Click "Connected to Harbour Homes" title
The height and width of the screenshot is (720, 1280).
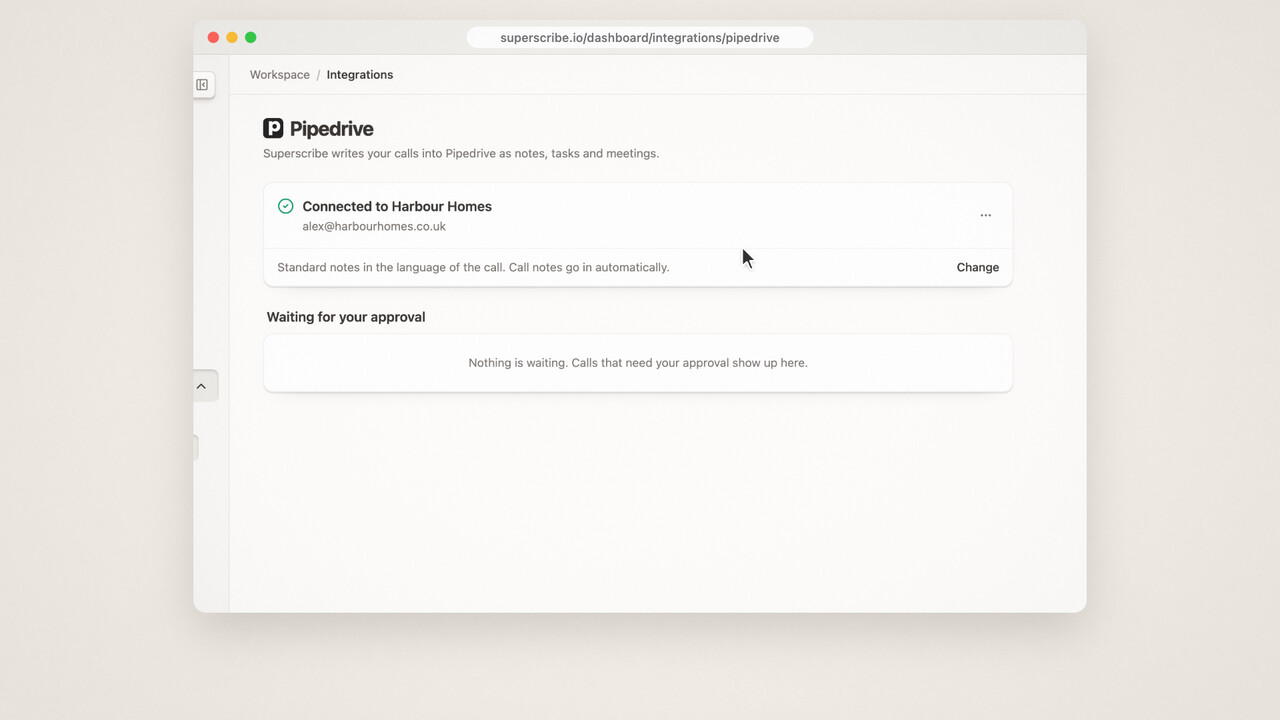(397, 206)
